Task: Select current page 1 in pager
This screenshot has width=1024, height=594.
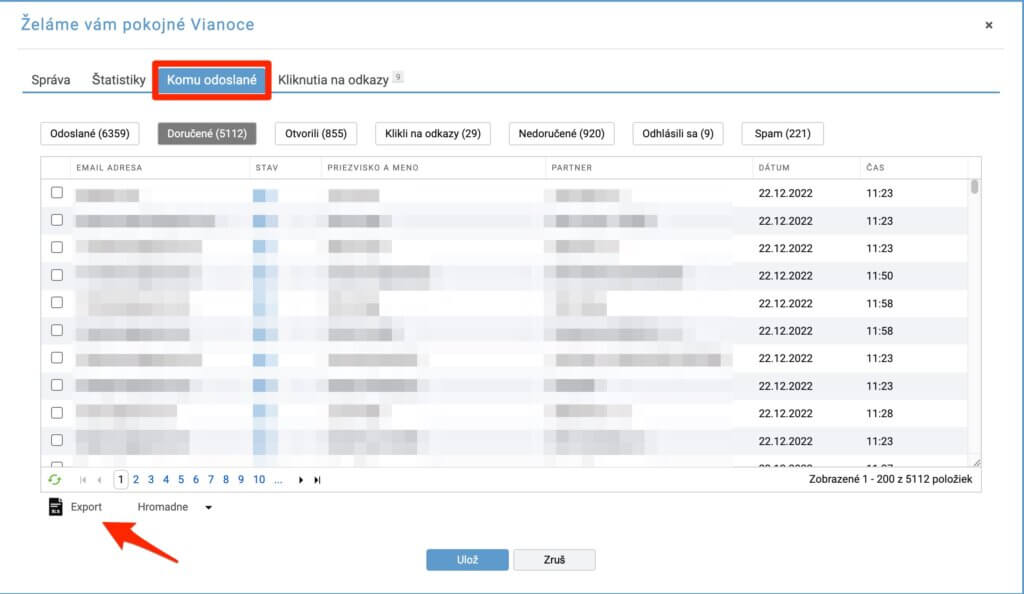Action: point(120,480)
